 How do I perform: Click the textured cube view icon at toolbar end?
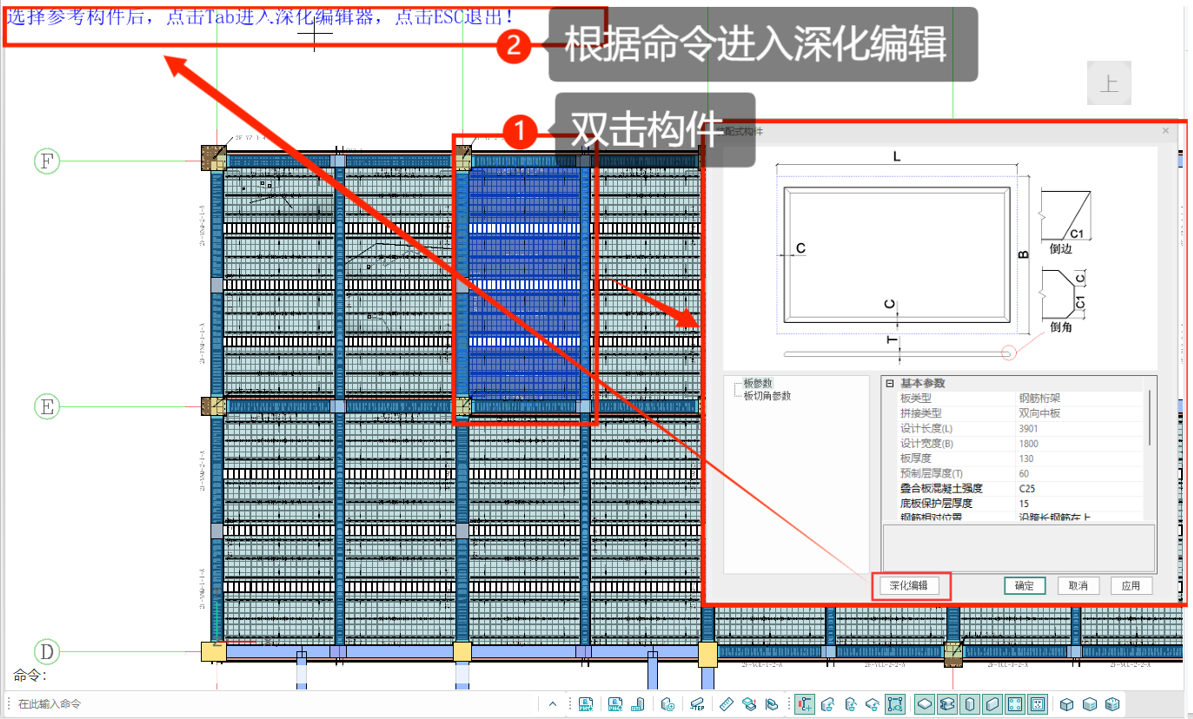1112,705
